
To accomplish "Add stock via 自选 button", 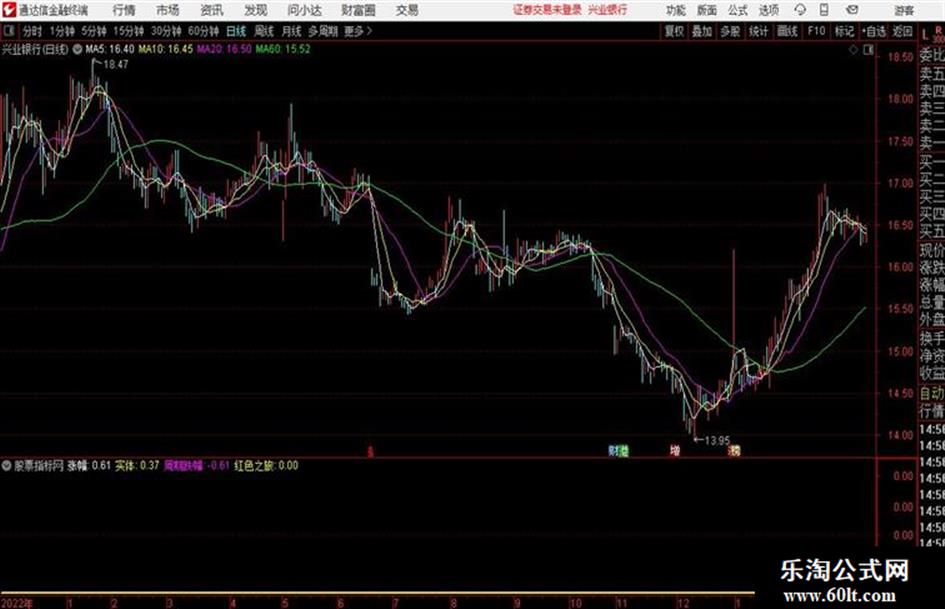I will pyautogui.click(x=874, y=31).
